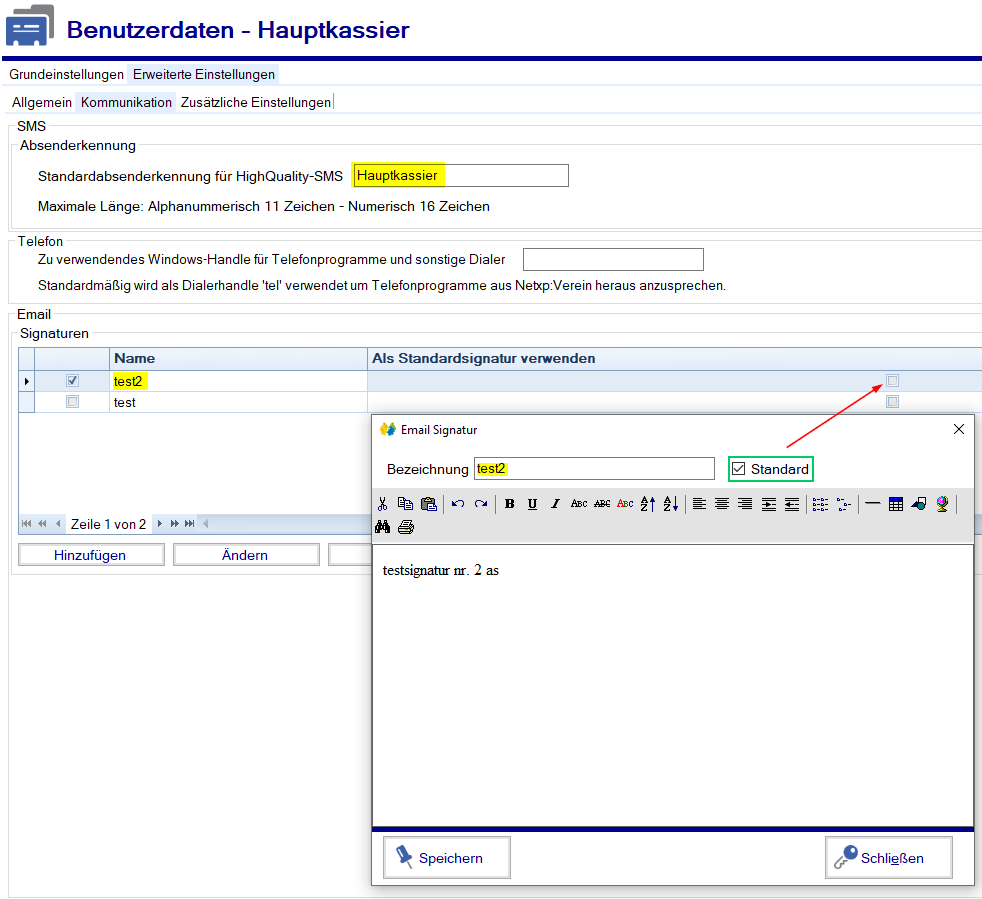982x899 pixels.
Task: Click the Bezeichnung input field containing test2
Action: [x=594, y=468]
